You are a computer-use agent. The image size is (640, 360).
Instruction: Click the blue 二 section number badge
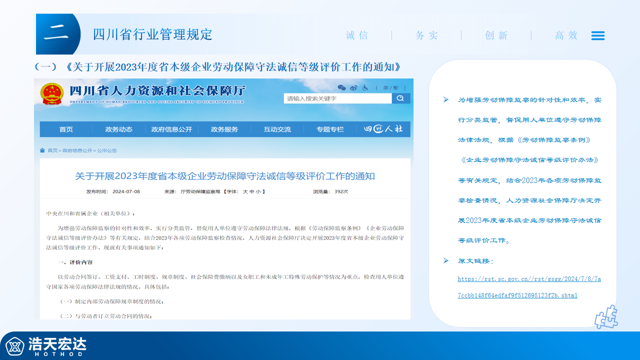click(58, 34)
